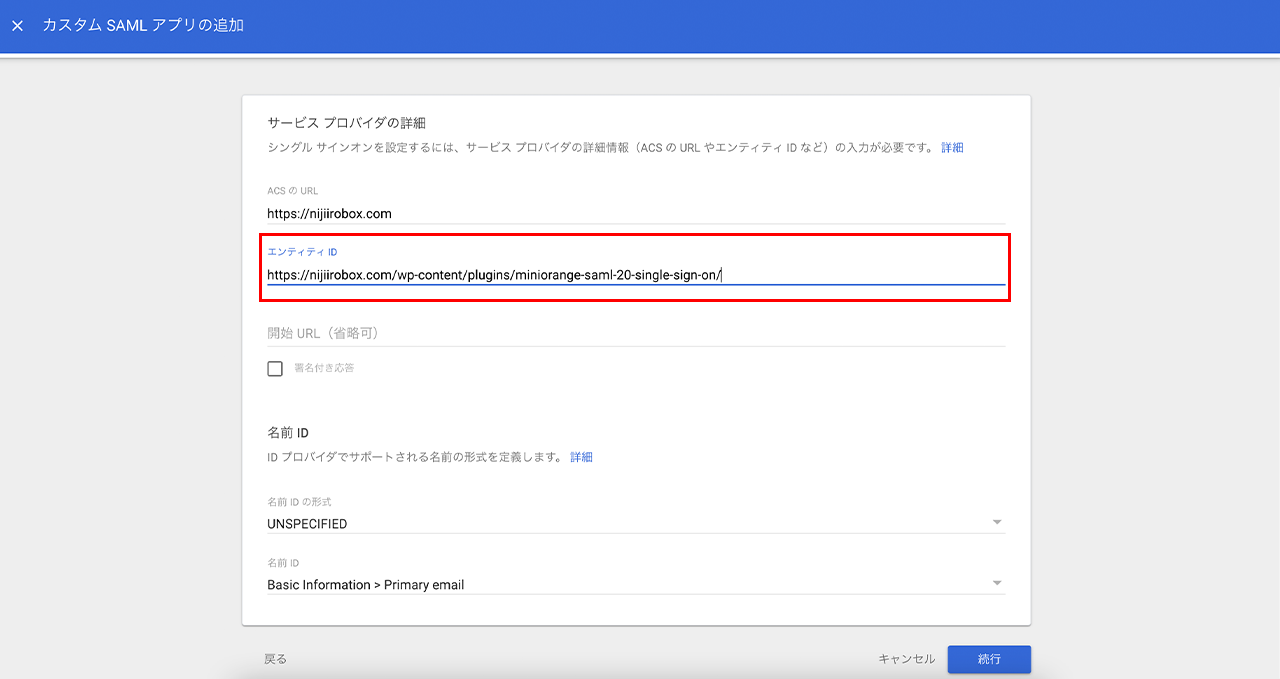Click the 名前 ID section heading
The image size is (1280, 679).
[288, 433]
